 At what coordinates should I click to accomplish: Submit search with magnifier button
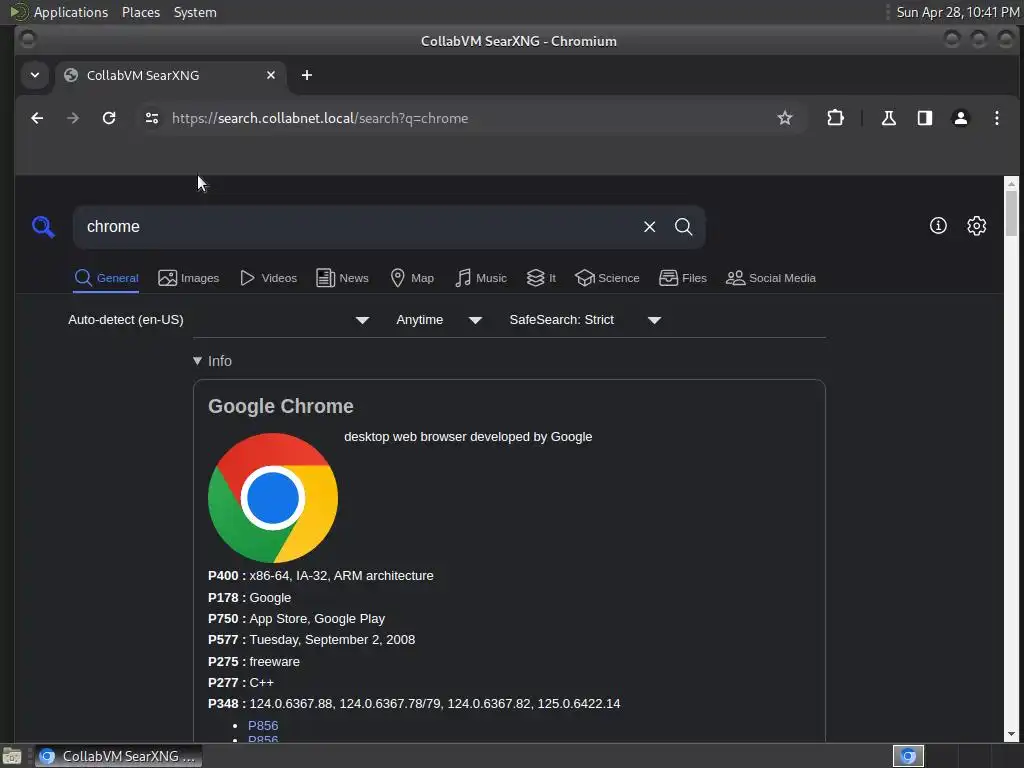tap(683, 227)
